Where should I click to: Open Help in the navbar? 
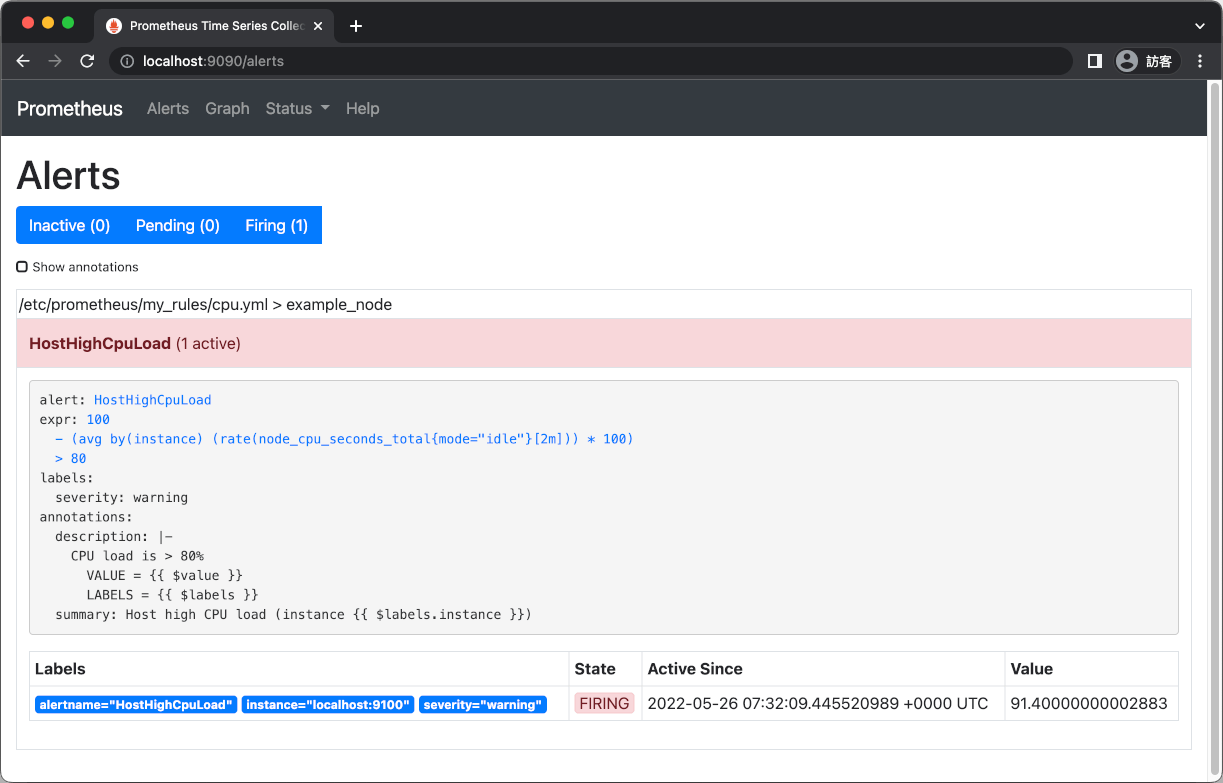(362, 108)
